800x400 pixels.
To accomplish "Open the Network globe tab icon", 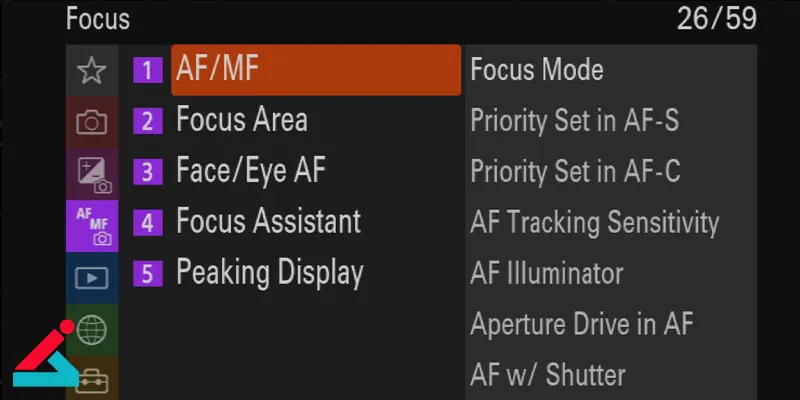I will pos(92,328).
